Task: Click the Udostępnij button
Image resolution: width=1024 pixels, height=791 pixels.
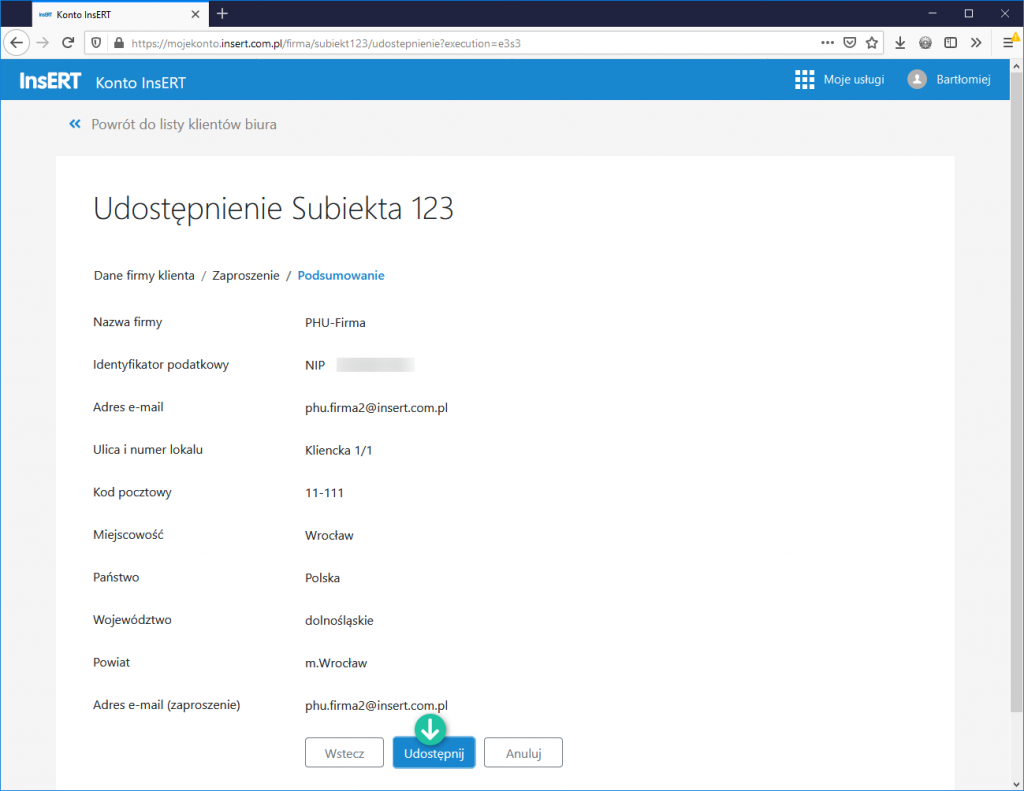Action: [434, 753]
